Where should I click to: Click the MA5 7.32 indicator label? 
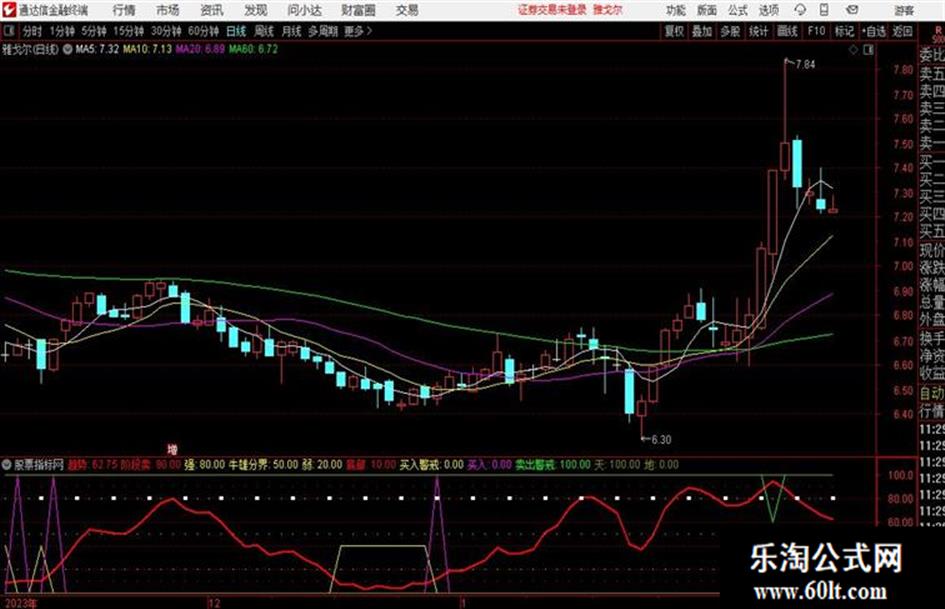pos(96,49)
